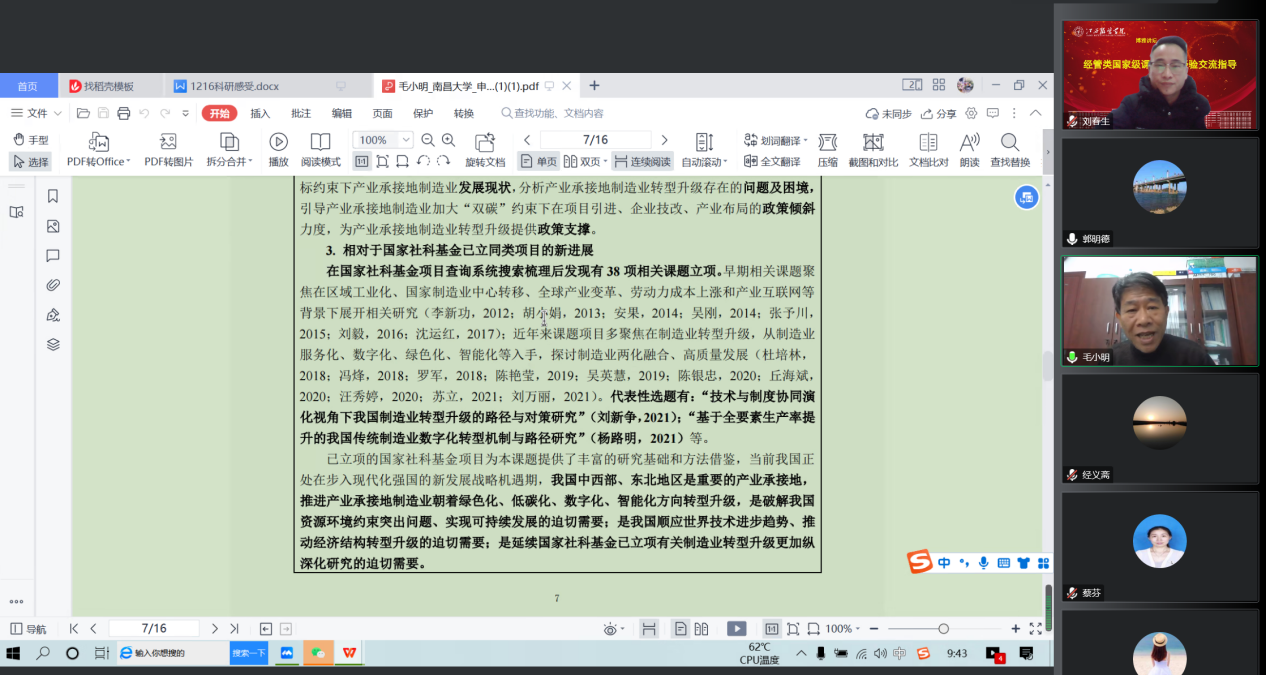
Task: Toggle the 导航 navigation pane
Action: tap(28, 629)
